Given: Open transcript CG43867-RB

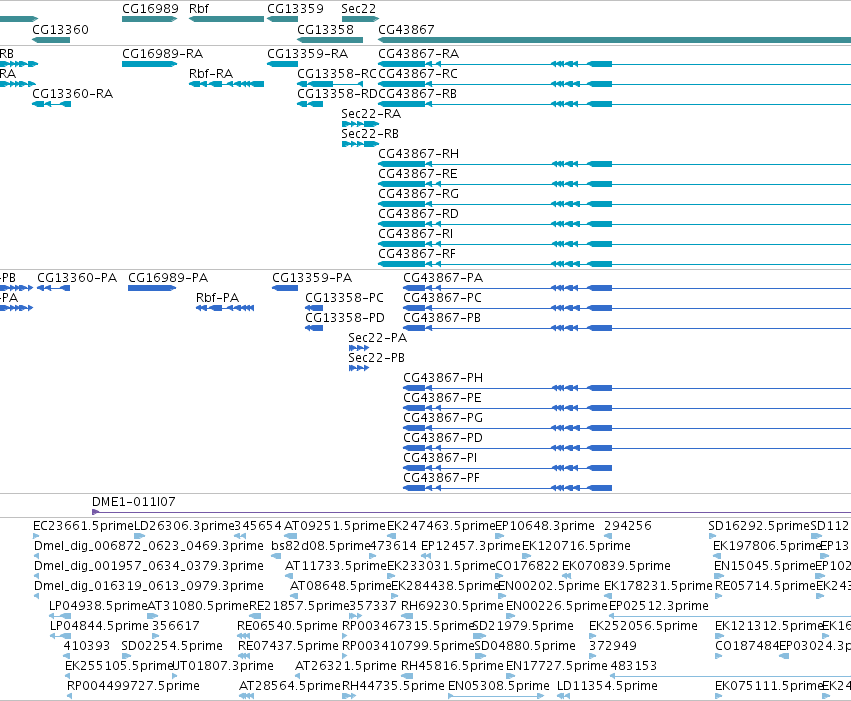Looking at the screenshot, I should click(x=417, y=93).
